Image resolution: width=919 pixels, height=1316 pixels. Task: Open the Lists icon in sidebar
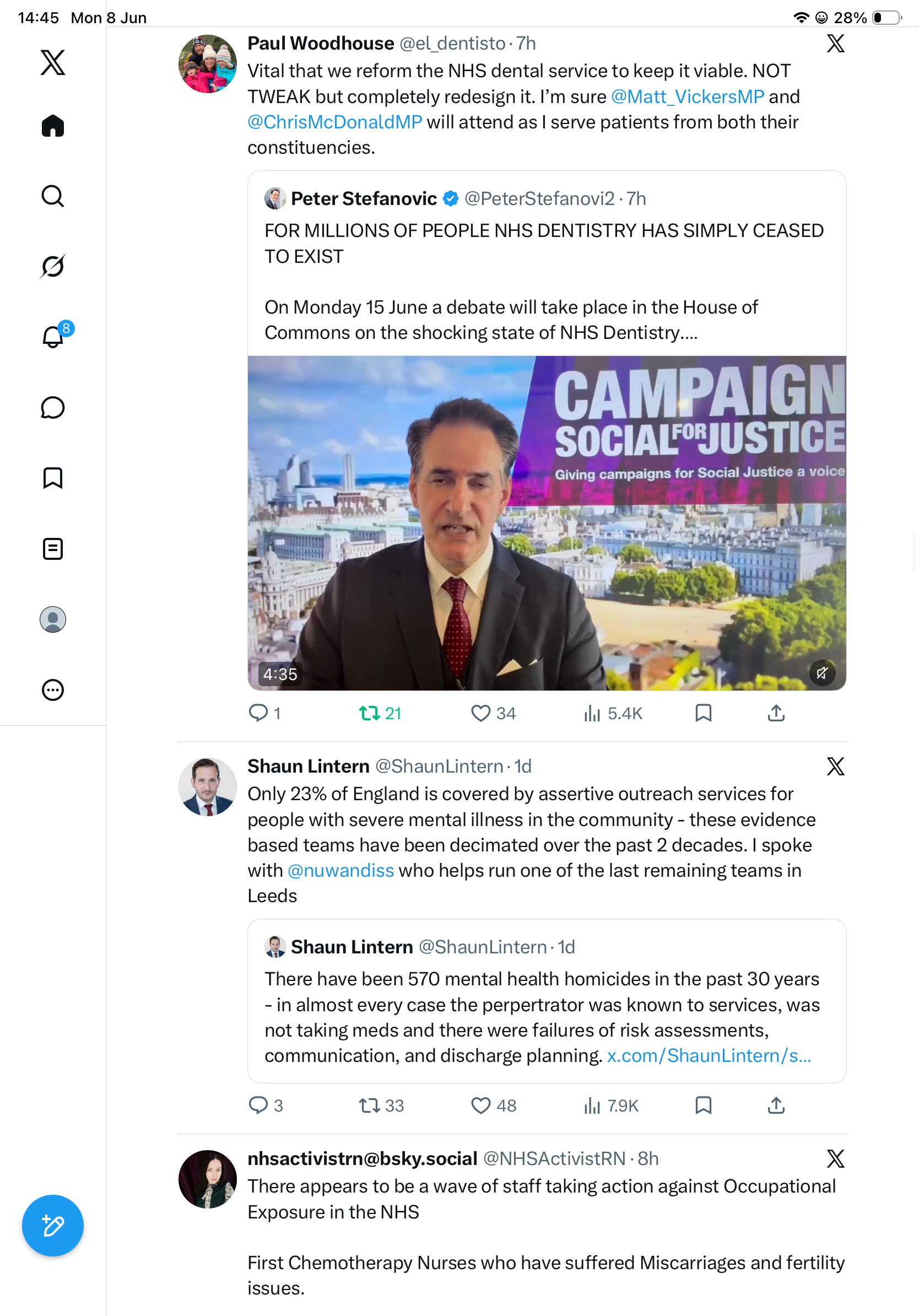53,549
